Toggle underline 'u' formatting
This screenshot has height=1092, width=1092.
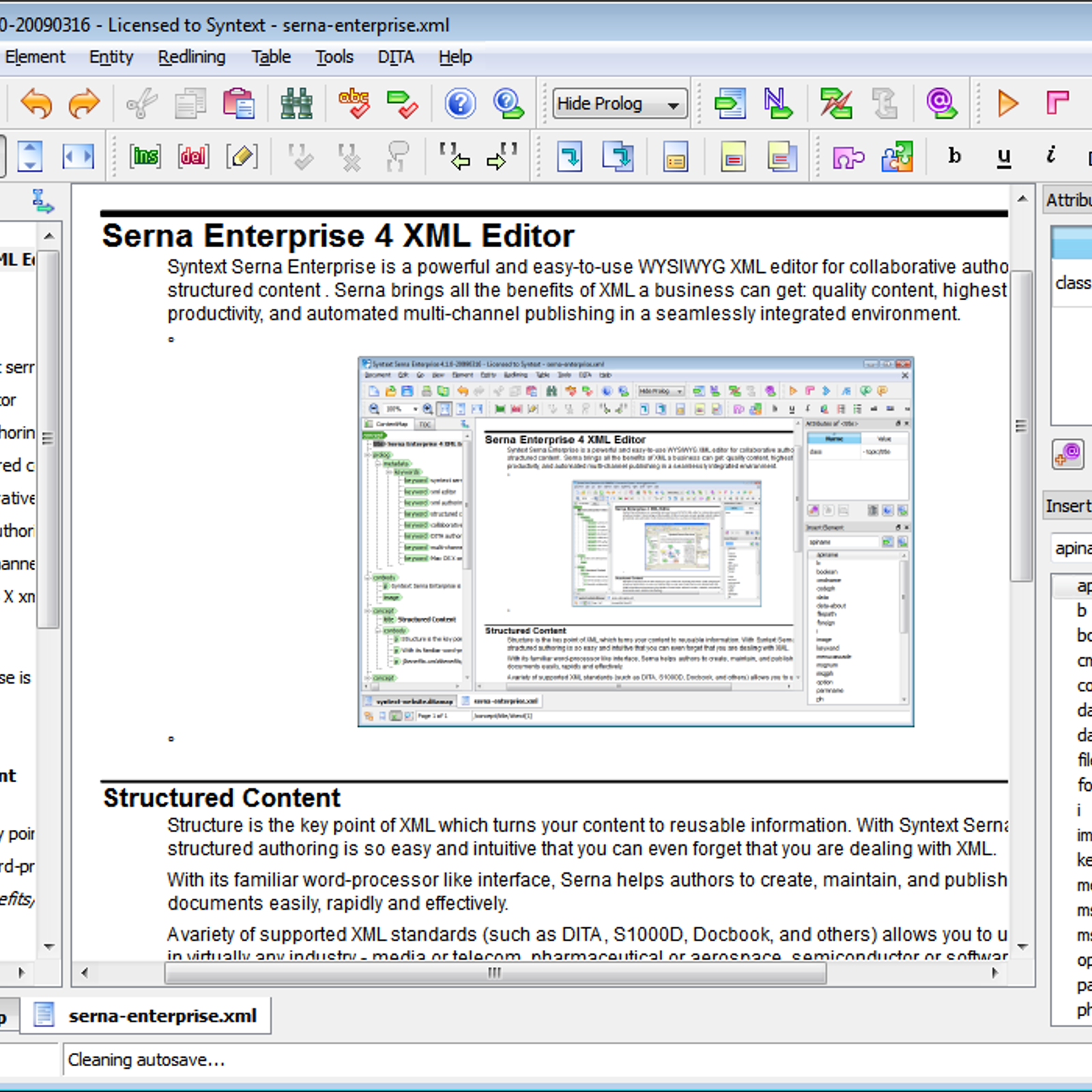click(1003, 158)
